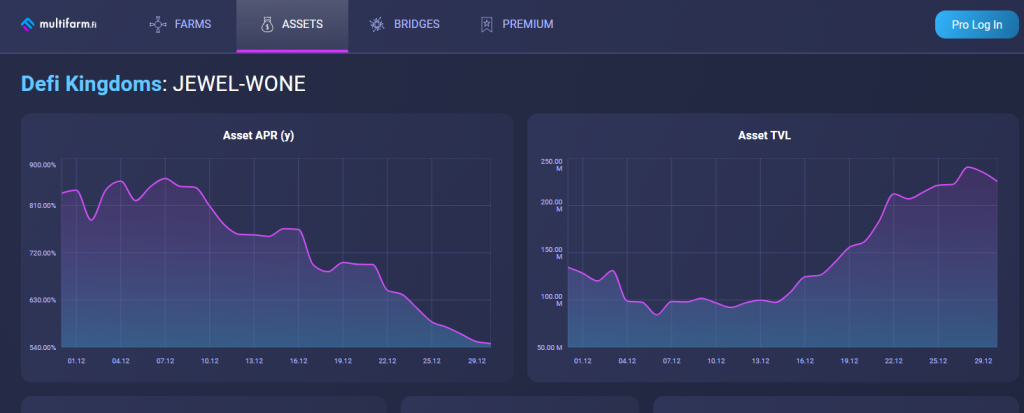Click 22.12 date on APR chart
This screenshot has height=413, width=1024.
[x=387, y=361]
